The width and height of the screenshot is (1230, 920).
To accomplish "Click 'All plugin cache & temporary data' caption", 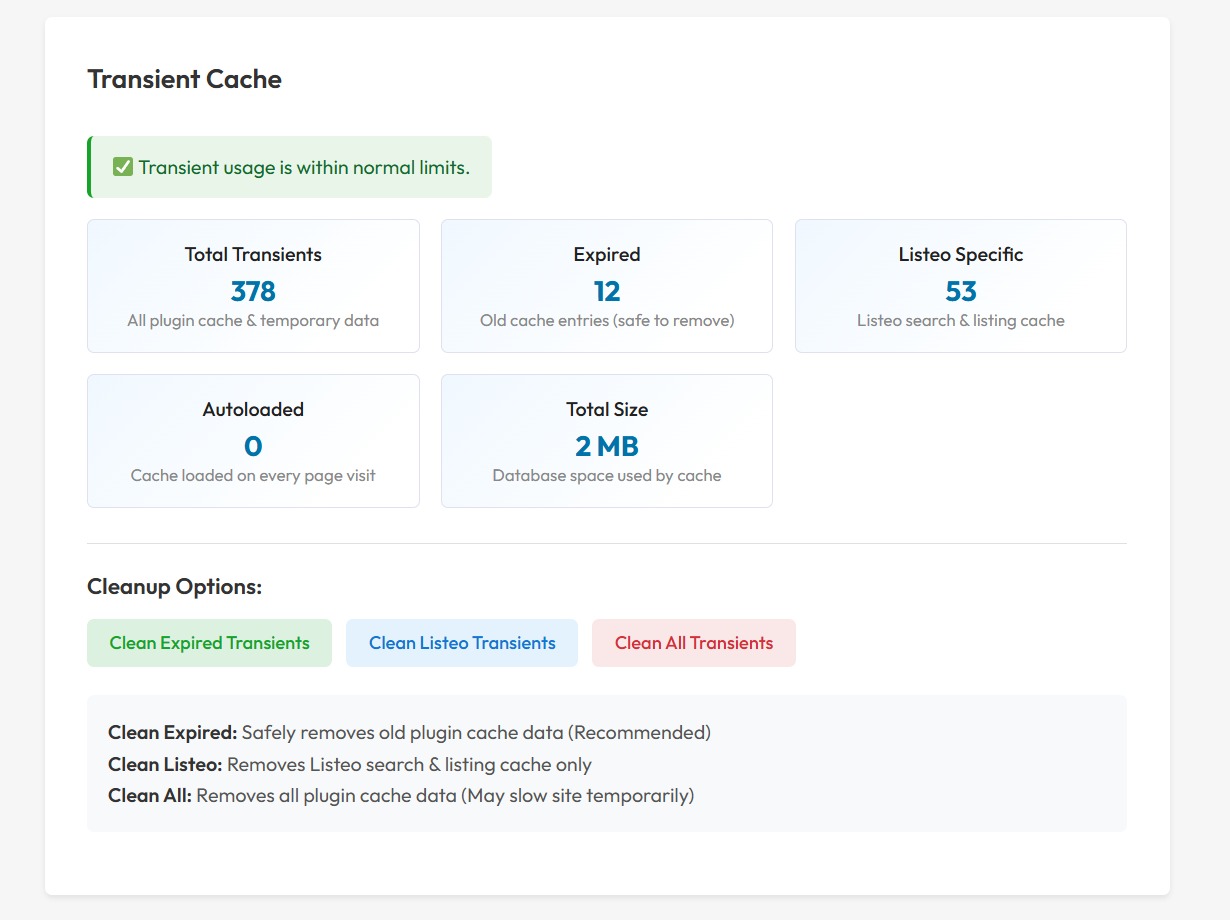I will click(253, 321).
